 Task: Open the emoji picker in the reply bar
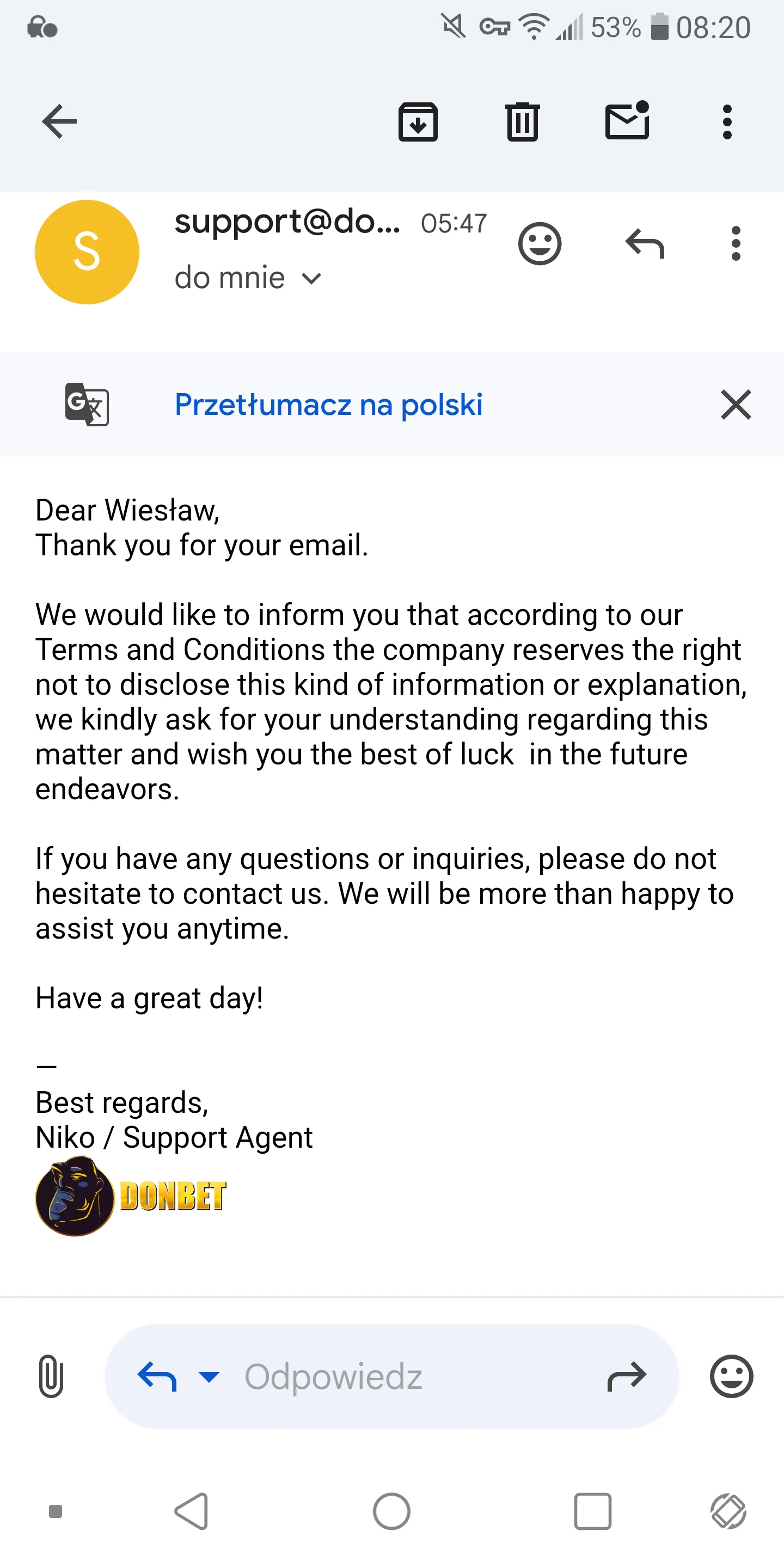click(x=731, y=1376)
